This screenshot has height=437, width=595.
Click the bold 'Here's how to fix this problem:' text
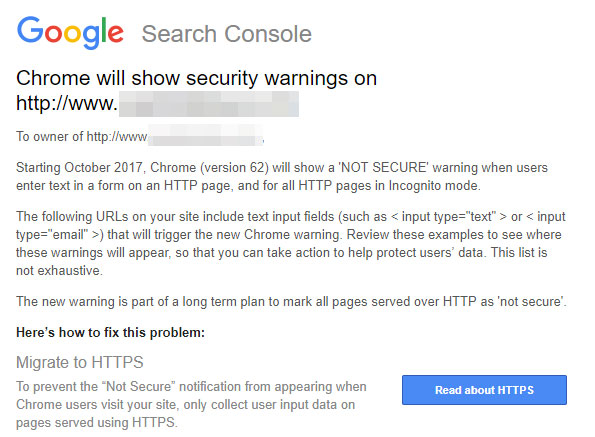click(110, 332)
